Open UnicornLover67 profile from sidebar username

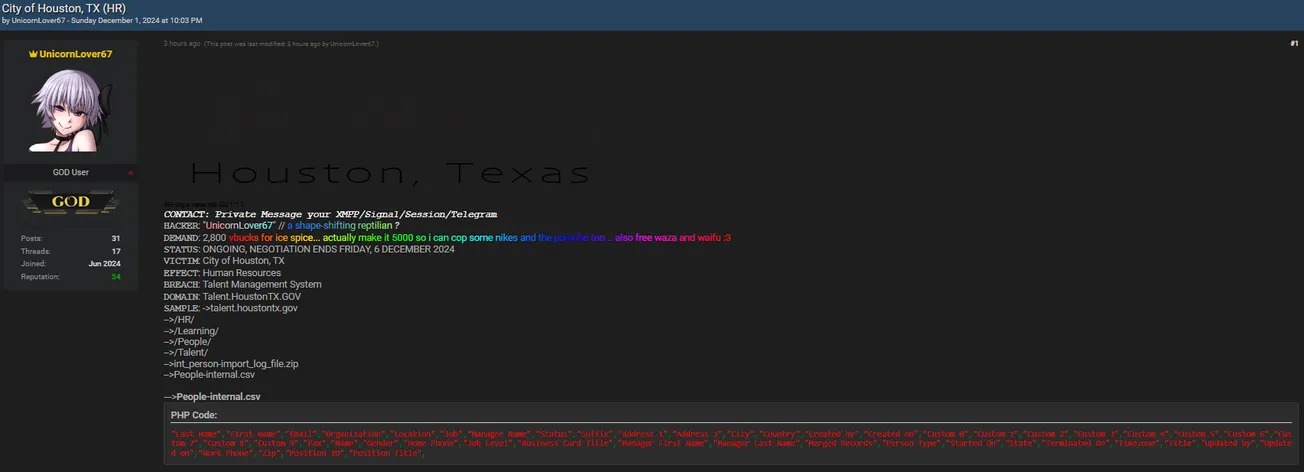[x=76, y=54]
